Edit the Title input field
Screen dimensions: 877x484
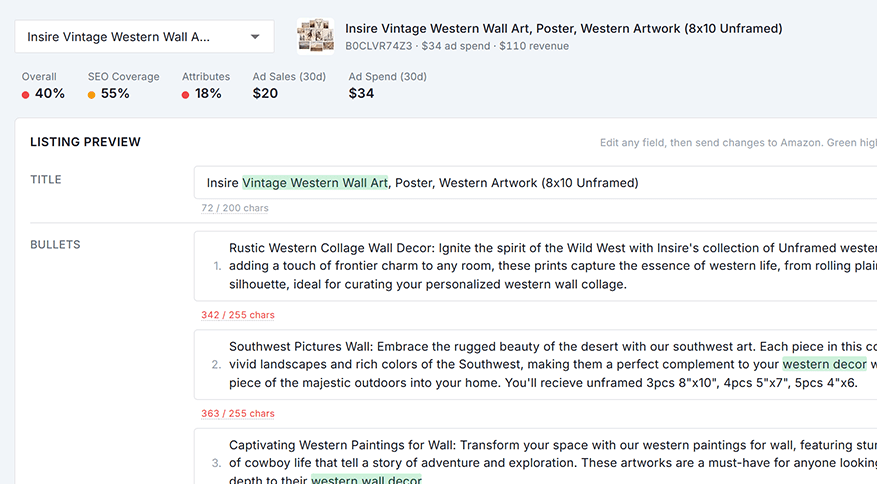click(535, 182)
